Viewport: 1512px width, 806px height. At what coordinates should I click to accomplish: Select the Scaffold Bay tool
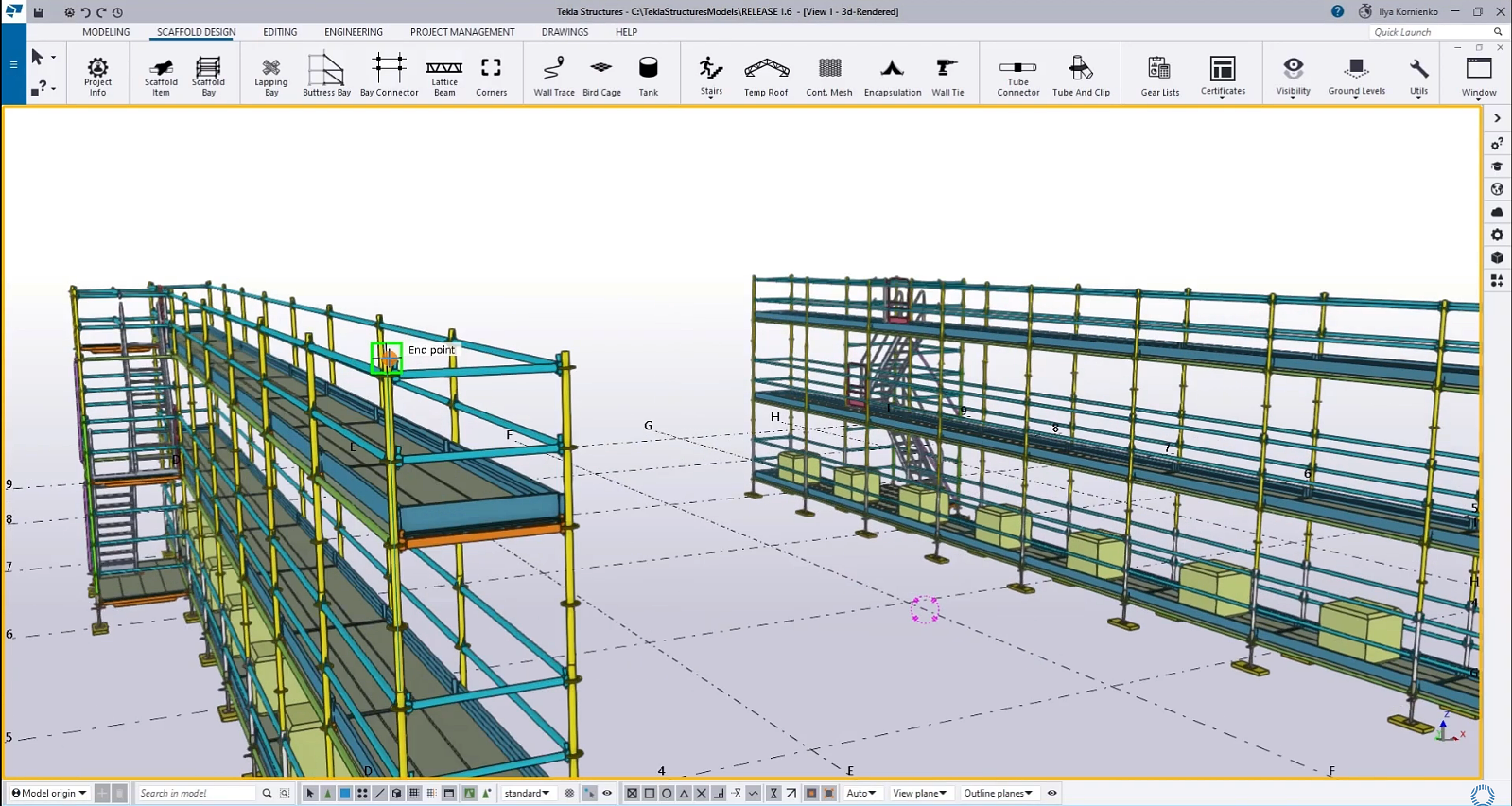(208, 76)
